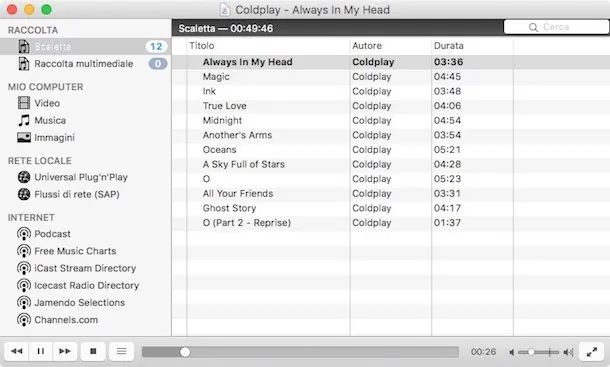Click the magnifier icon in search field

tap(533, 27)
